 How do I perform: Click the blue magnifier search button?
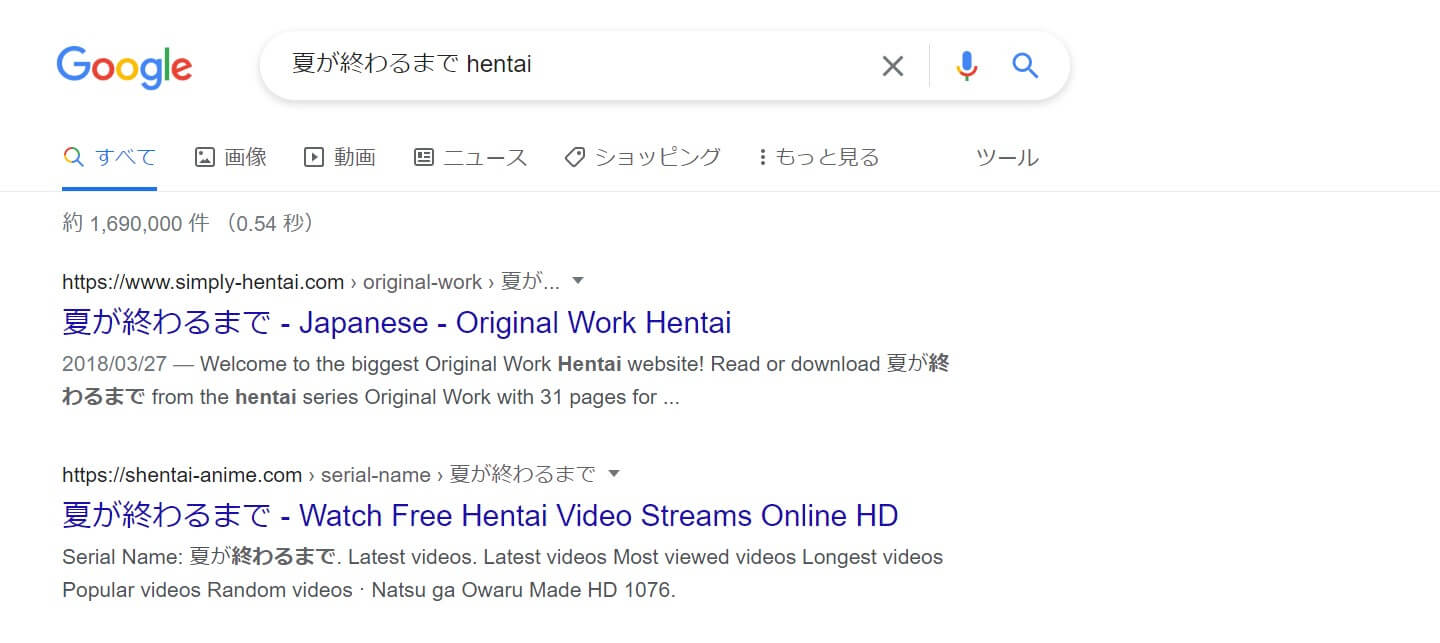coord(1025,66)
